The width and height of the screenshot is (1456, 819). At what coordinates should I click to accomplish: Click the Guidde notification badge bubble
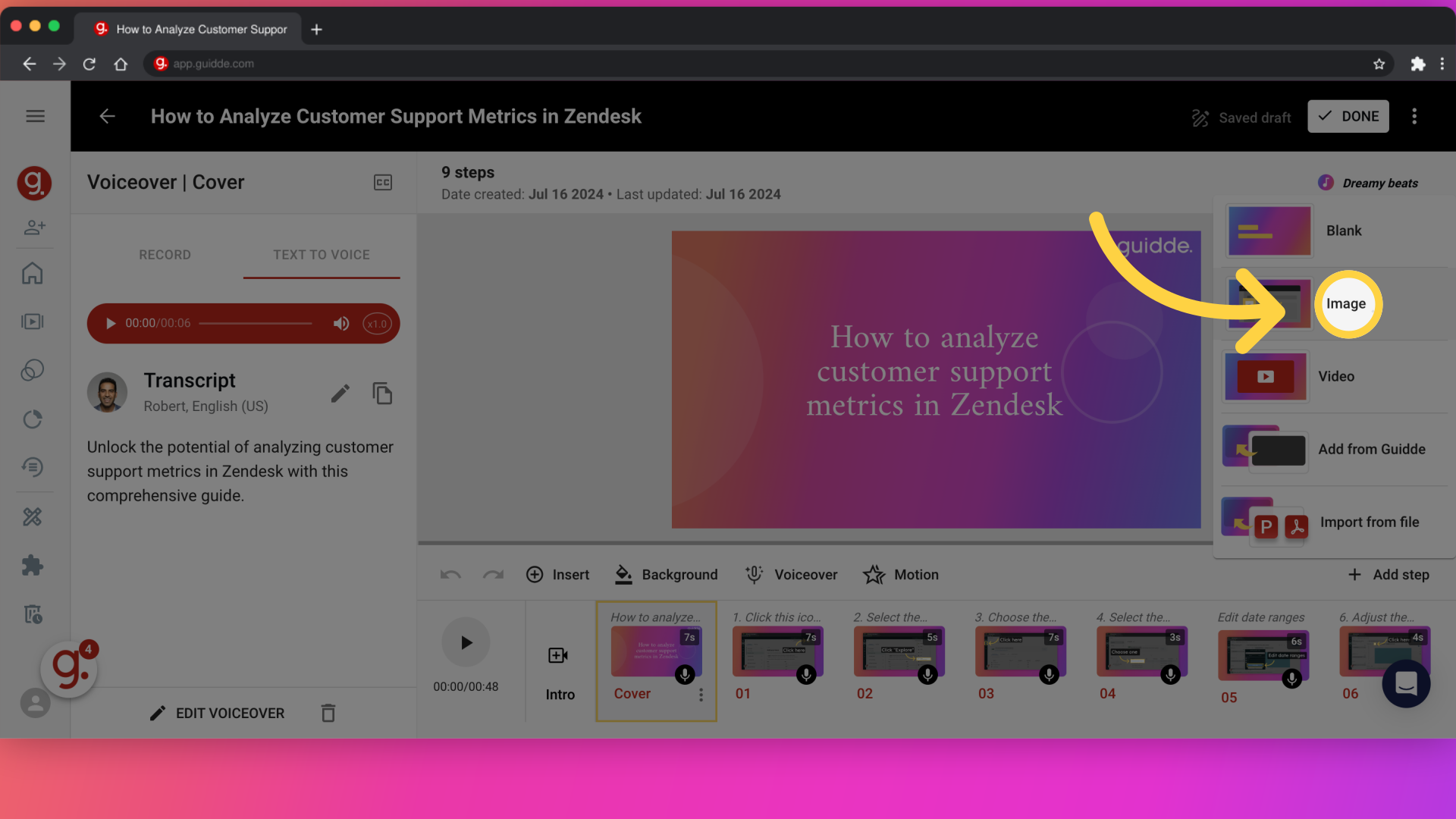pyautogui.click(x=69, y=668)
